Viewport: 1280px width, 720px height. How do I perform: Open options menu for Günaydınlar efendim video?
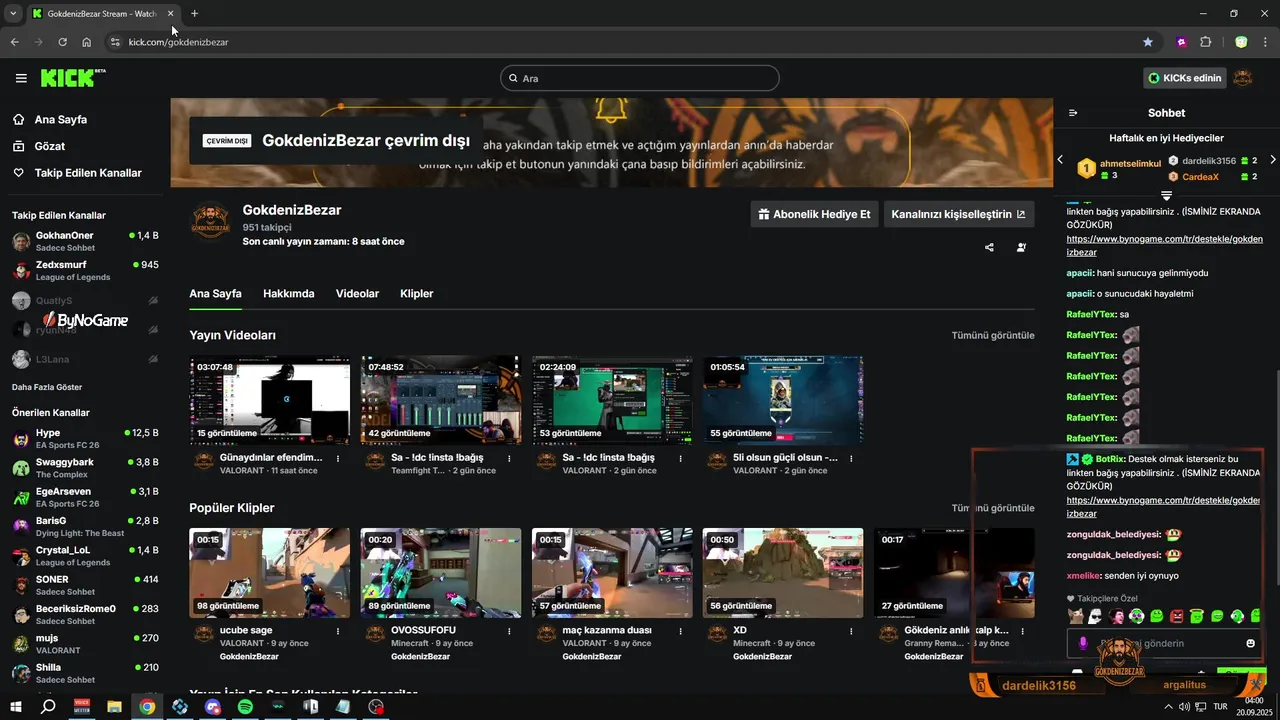(338, 458)
